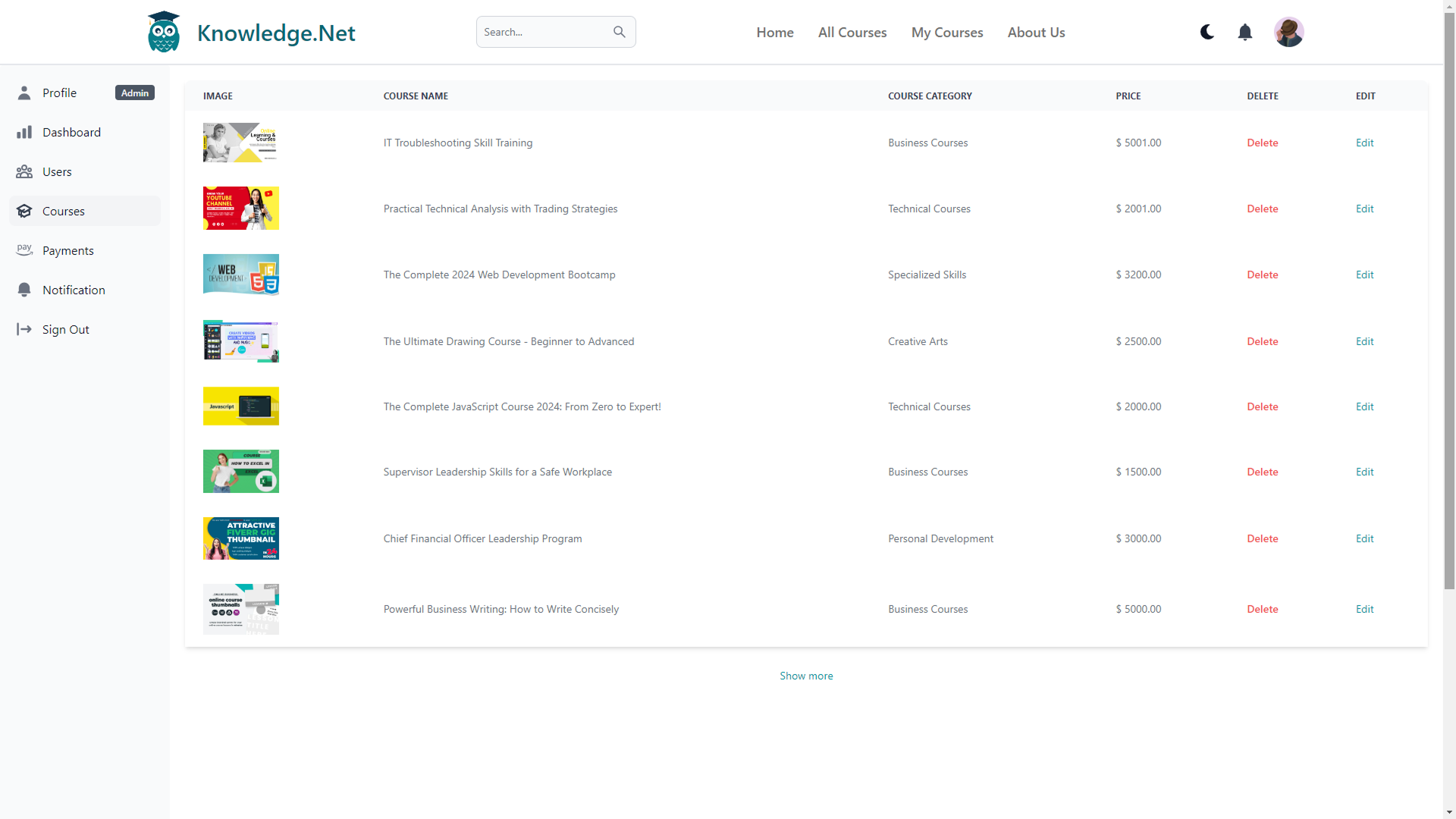This screenshot has width=1456, height=819.
Task: Open the Dashboard bar-chart icon
Action: [24, 132]
